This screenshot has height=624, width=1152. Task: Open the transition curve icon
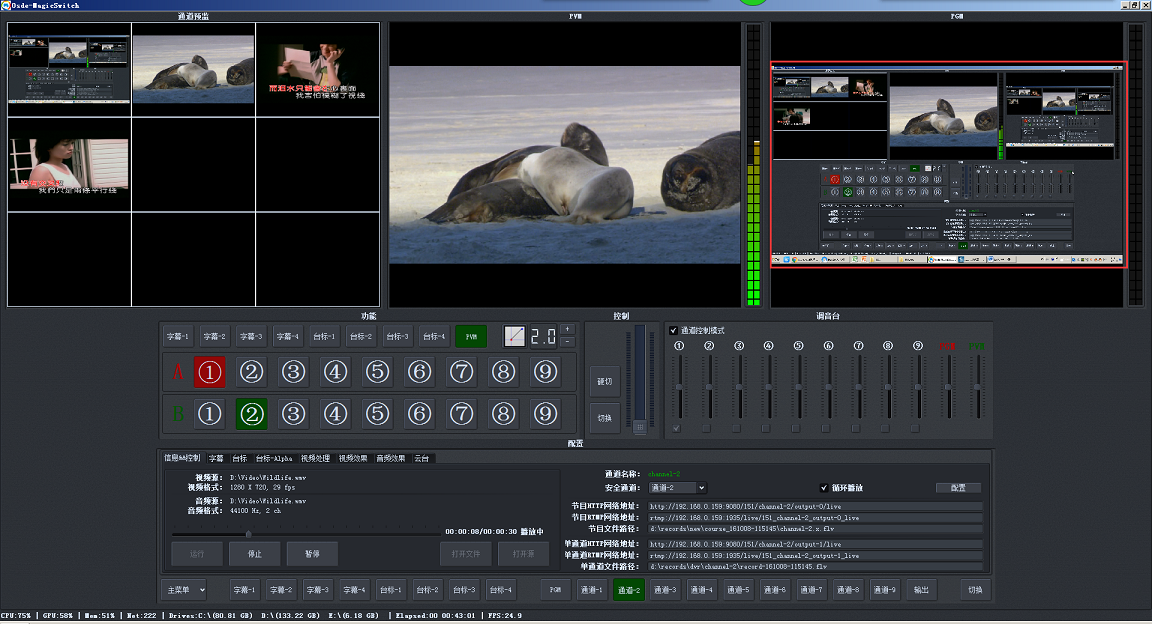pos(514,336)
